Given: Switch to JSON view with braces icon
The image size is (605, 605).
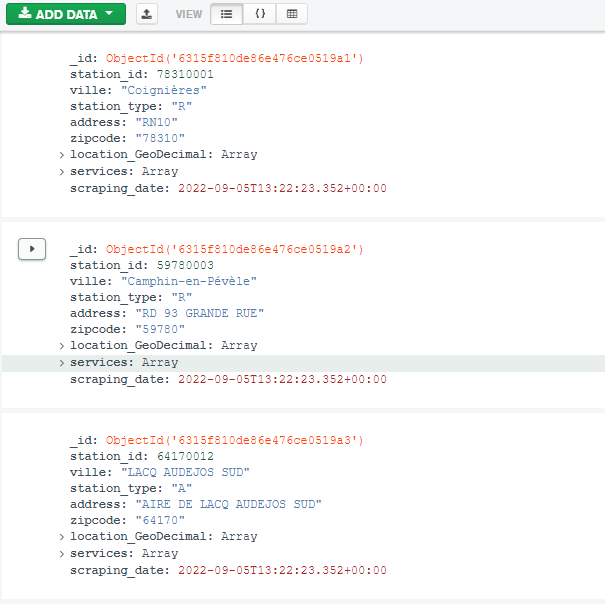Looking at the screenshot, I should click(259, 14).
